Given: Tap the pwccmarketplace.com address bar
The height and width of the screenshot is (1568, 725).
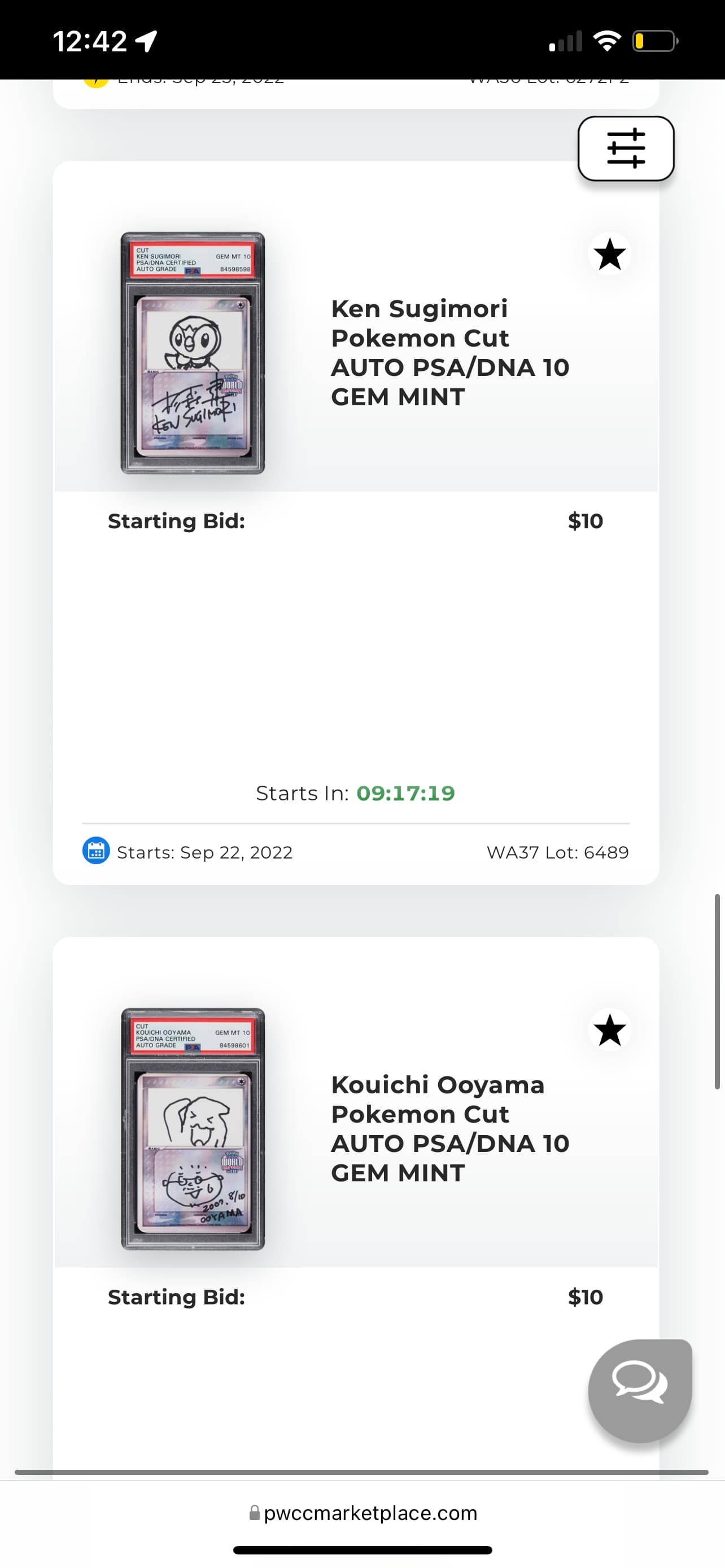Looking at the screenshot, I should tap(370, 1513).
